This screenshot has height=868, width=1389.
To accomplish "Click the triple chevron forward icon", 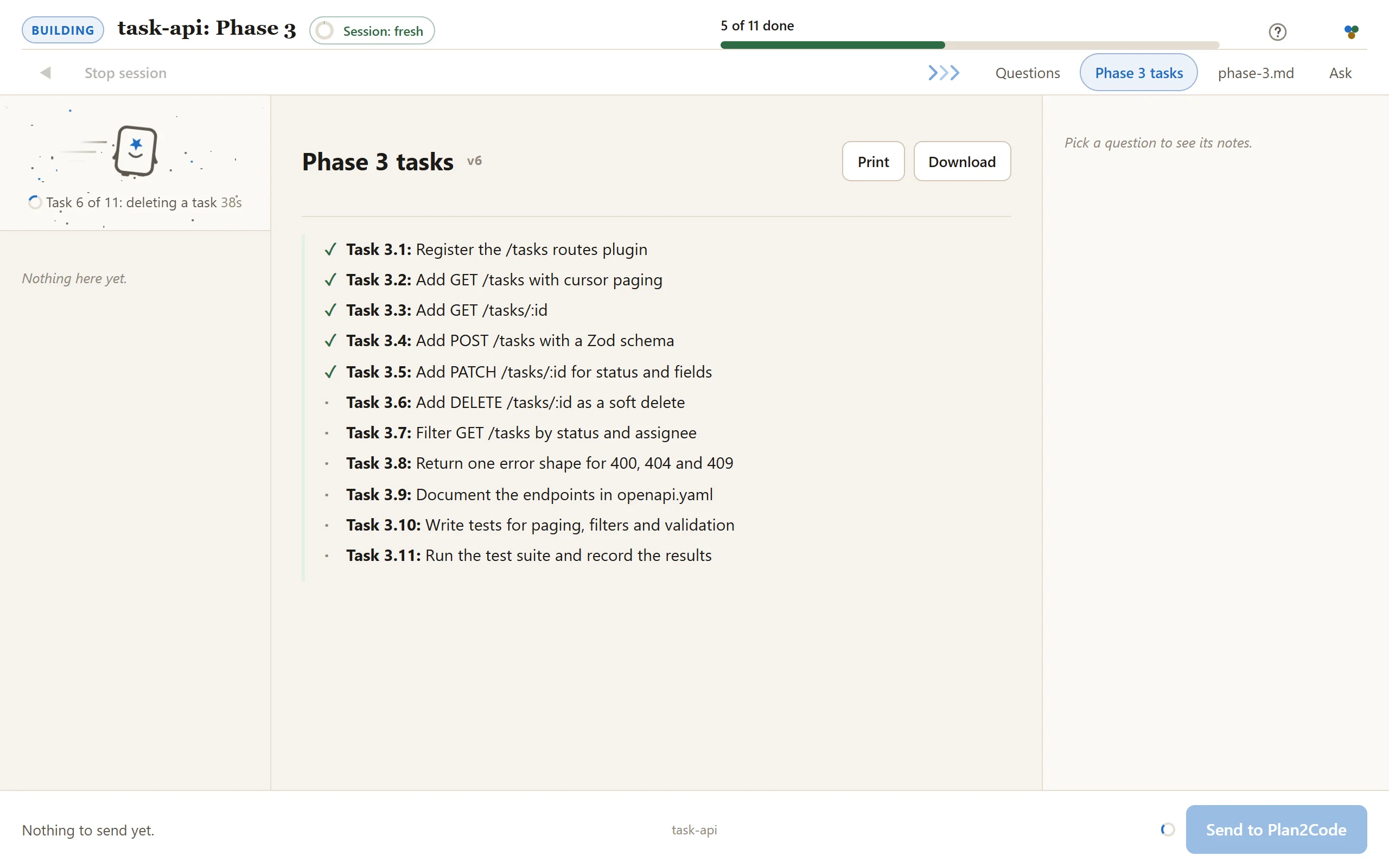I will pyautogui.click(x=944, y=73).
